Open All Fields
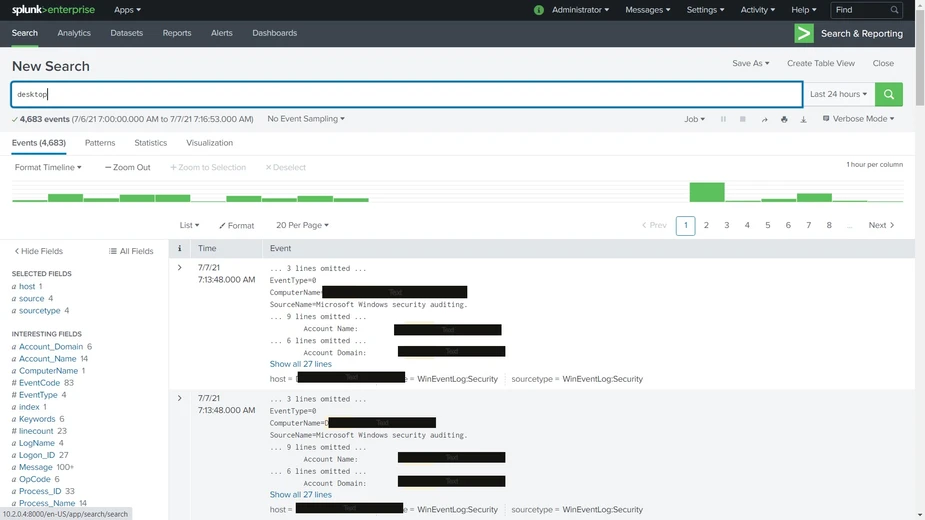The image size is (925, 520). [x=131, y=251]
